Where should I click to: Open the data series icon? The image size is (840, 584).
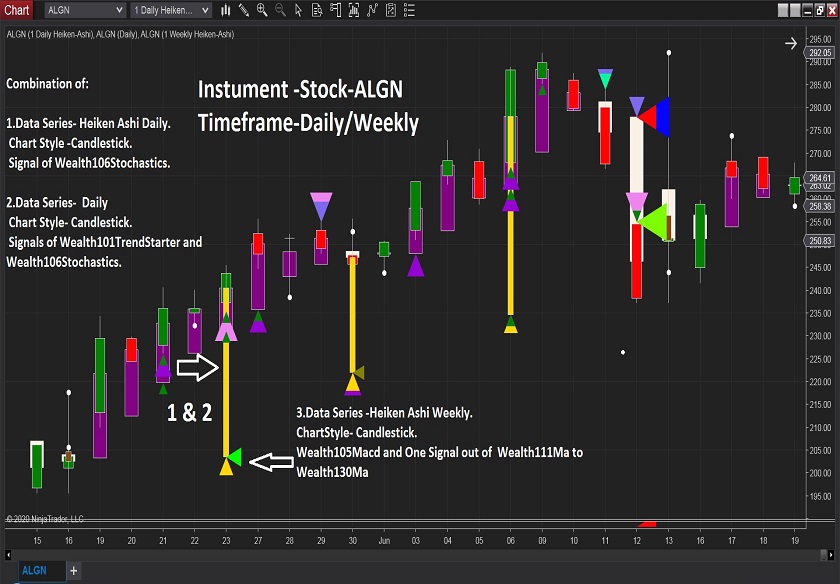pos(317,10)
